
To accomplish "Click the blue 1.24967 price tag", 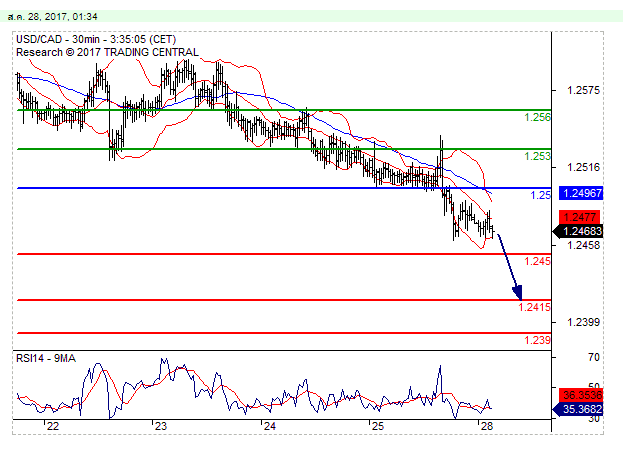I will point(581,193).
